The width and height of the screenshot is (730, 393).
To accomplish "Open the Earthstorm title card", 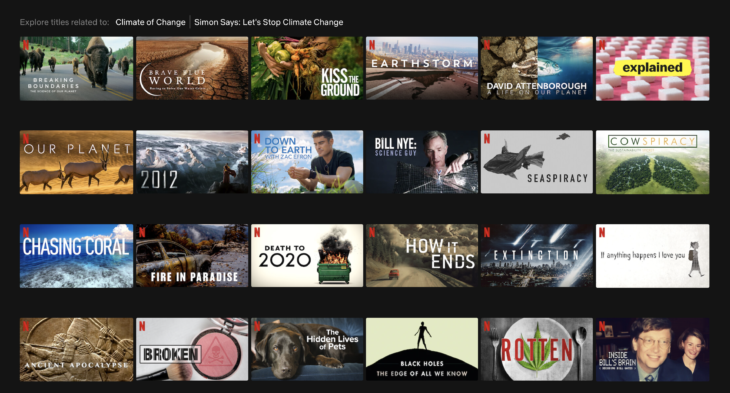I will [x=422, y=69].
